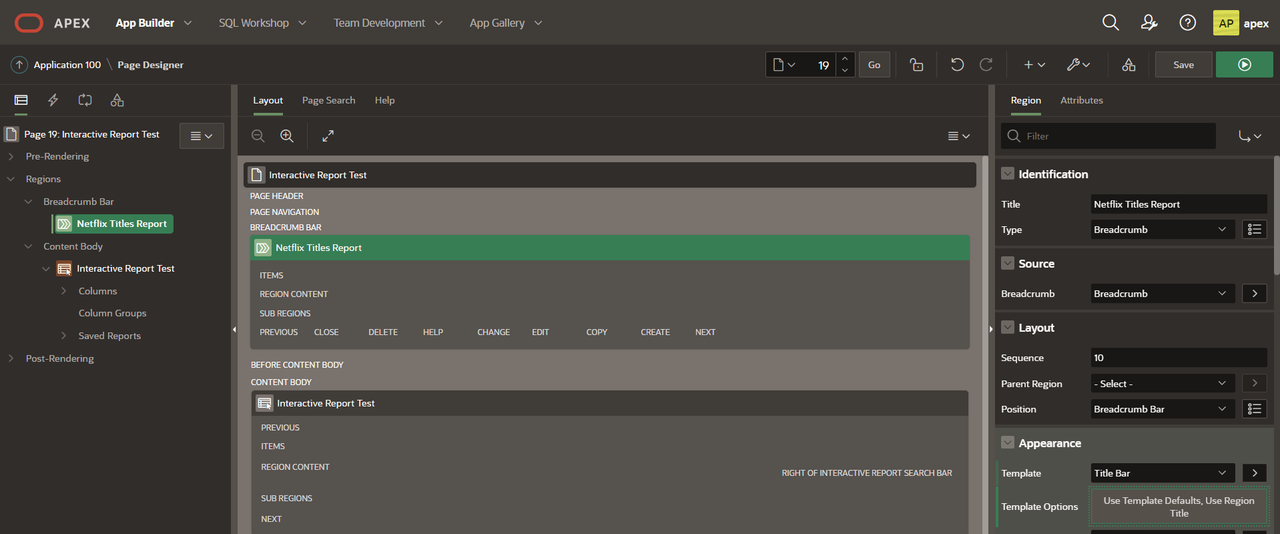Click the Go button
The width and height of the screenshot is (1280, 534).
[874, 64]
